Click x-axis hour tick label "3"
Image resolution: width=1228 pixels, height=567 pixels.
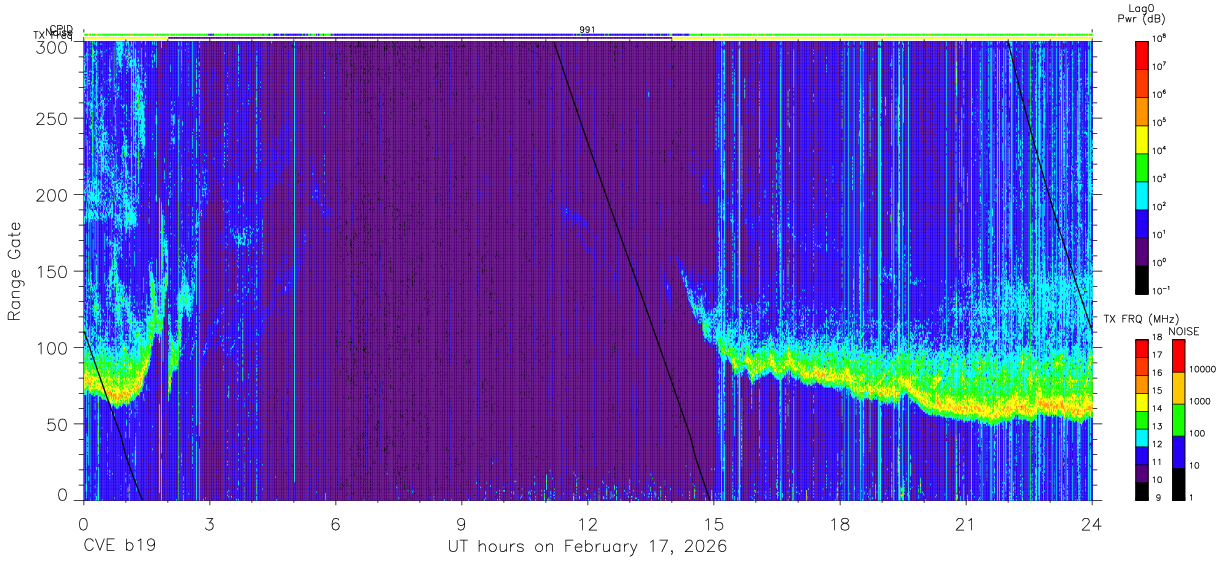(209, 524)
